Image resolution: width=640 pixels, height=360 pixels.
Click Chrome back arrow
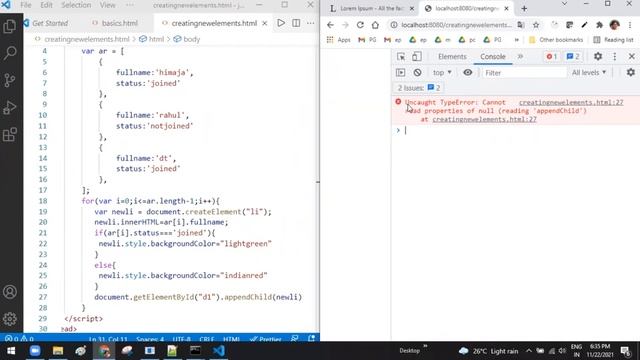[x=330, y=25]
